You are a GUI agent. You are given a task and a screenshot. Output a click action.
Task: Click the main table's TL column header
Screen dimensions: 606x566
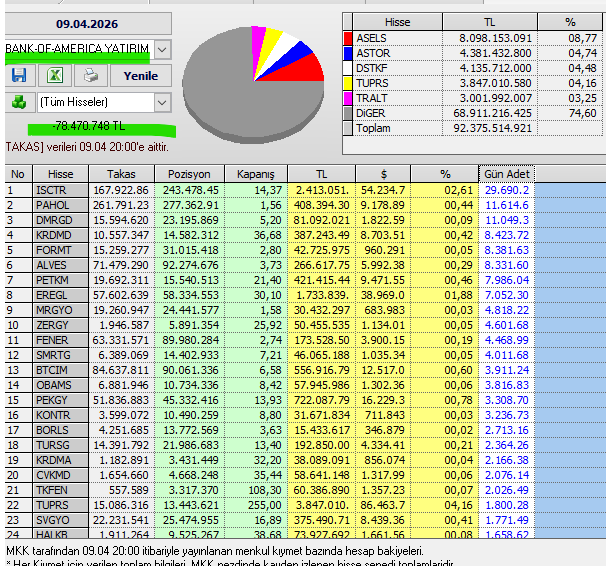[322, 174]
